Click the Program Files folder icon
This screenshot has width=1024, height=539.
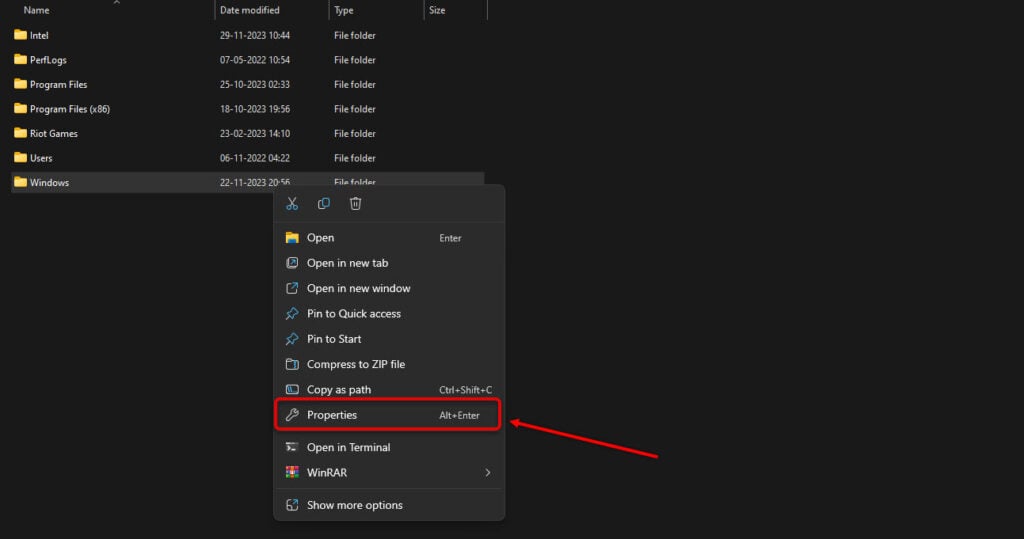click(x=20, y=84)
